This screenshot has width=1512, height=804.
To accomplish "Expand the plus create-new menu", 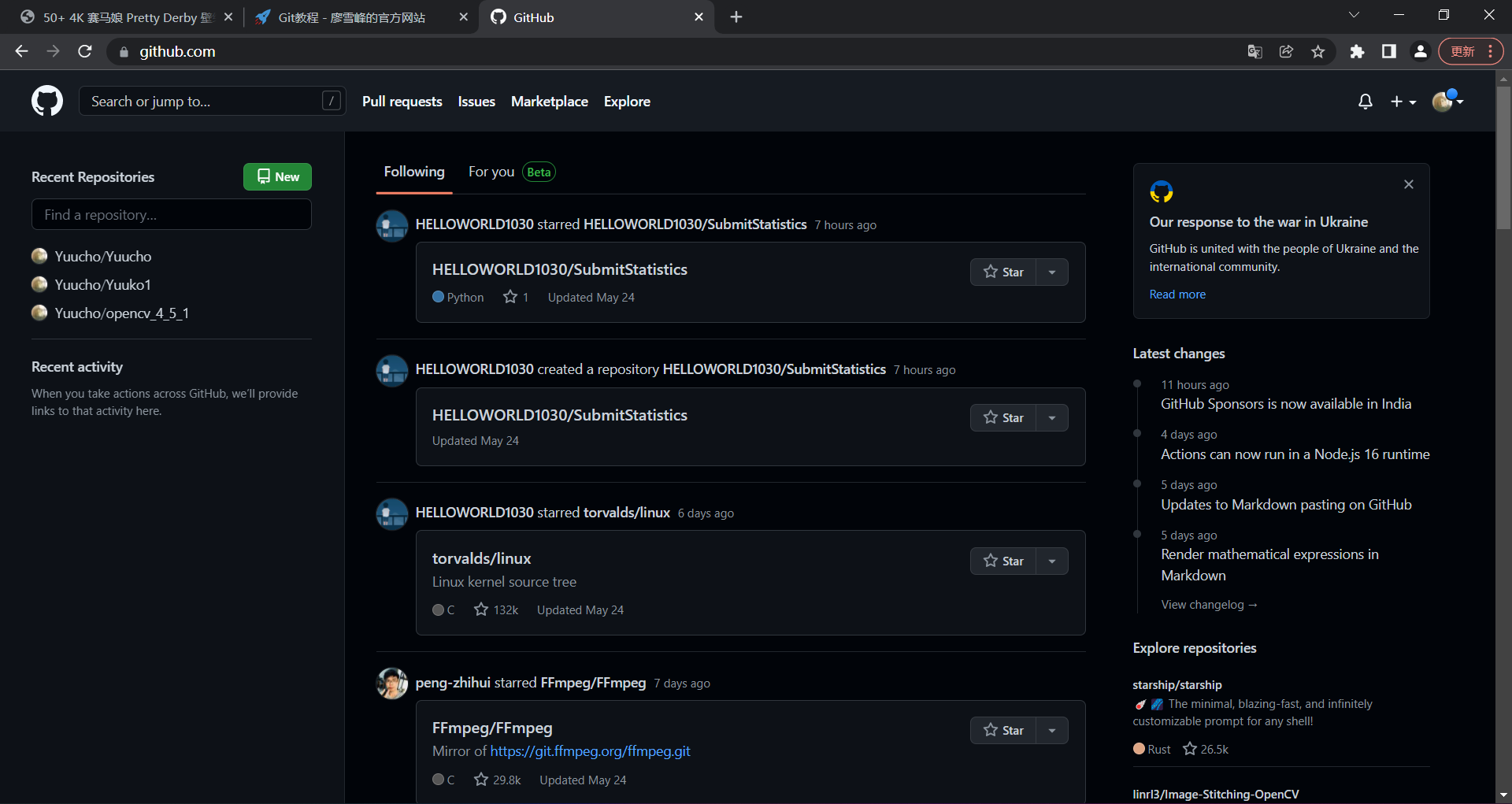I will (1403, 102).
